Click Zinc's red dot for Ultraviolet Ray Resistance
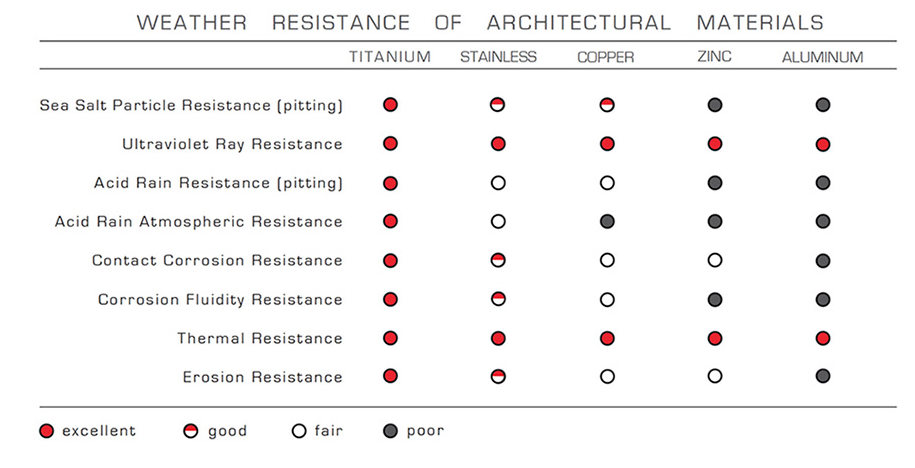This screenshot has width=915, height=468. tap(715, 144)
